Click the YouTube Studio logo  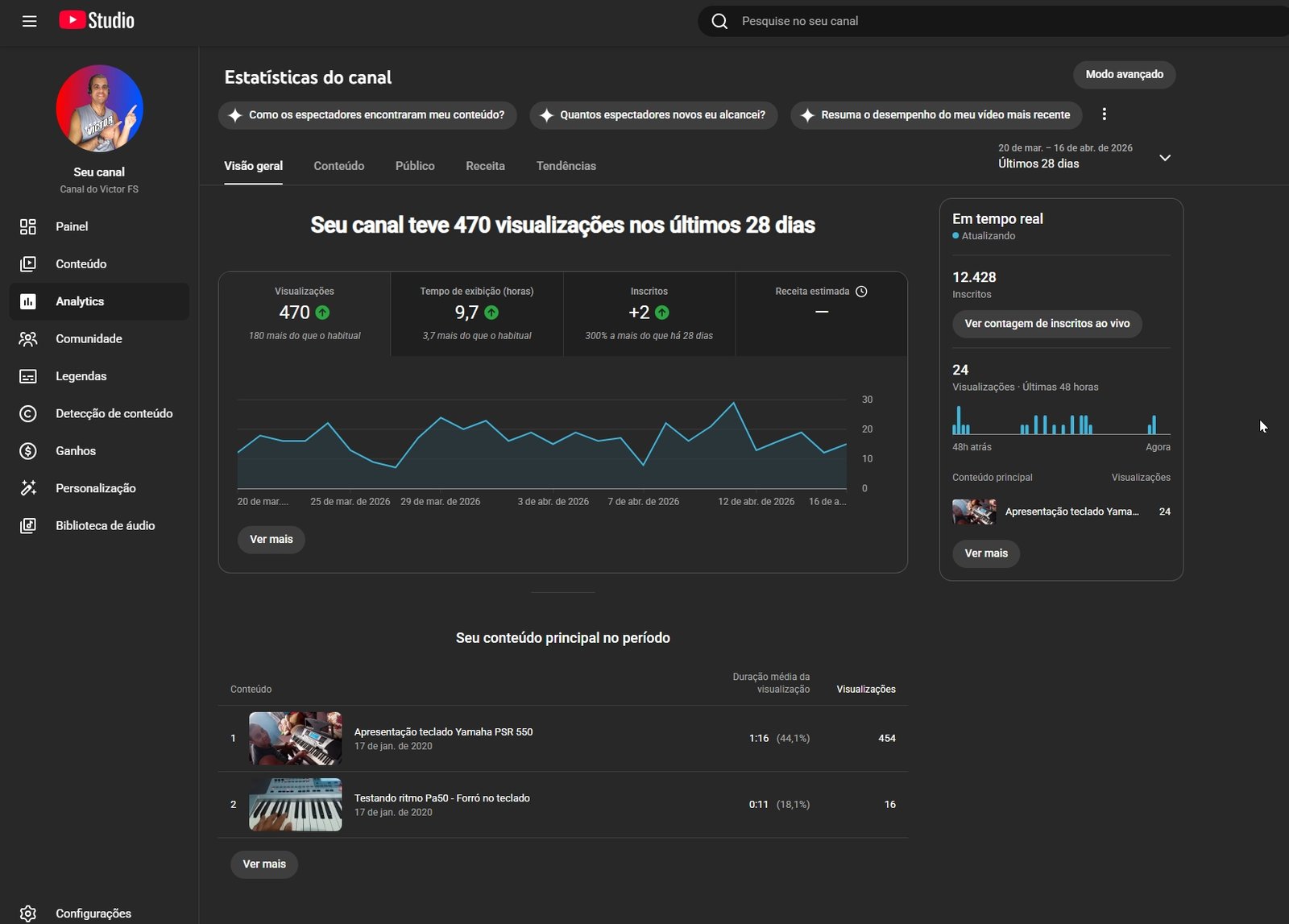[x=97, y=21]
